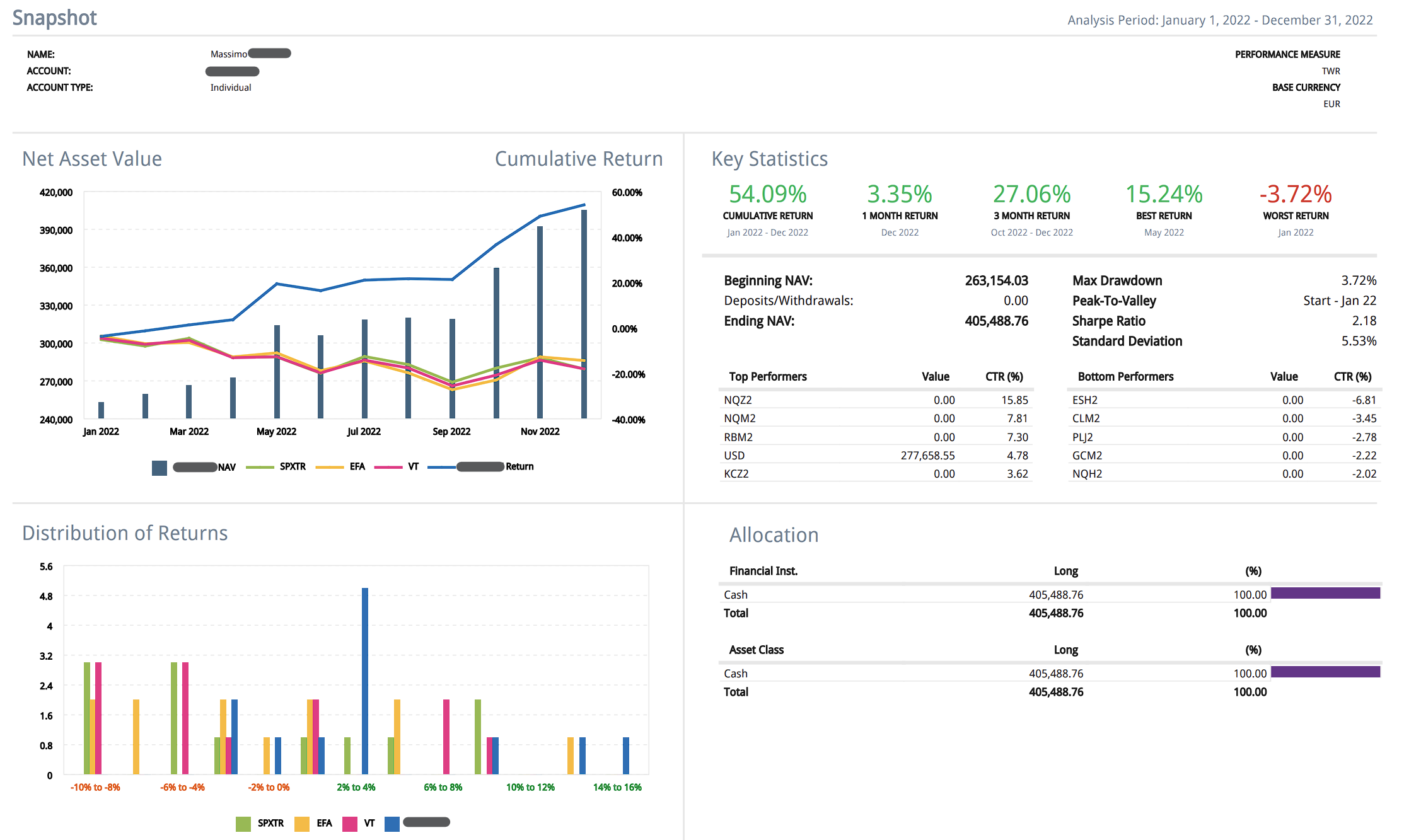Viewport: 1404px width, 840px height.
Task: Click the VT pink square in distribution legend
Action: pos(350,824)
